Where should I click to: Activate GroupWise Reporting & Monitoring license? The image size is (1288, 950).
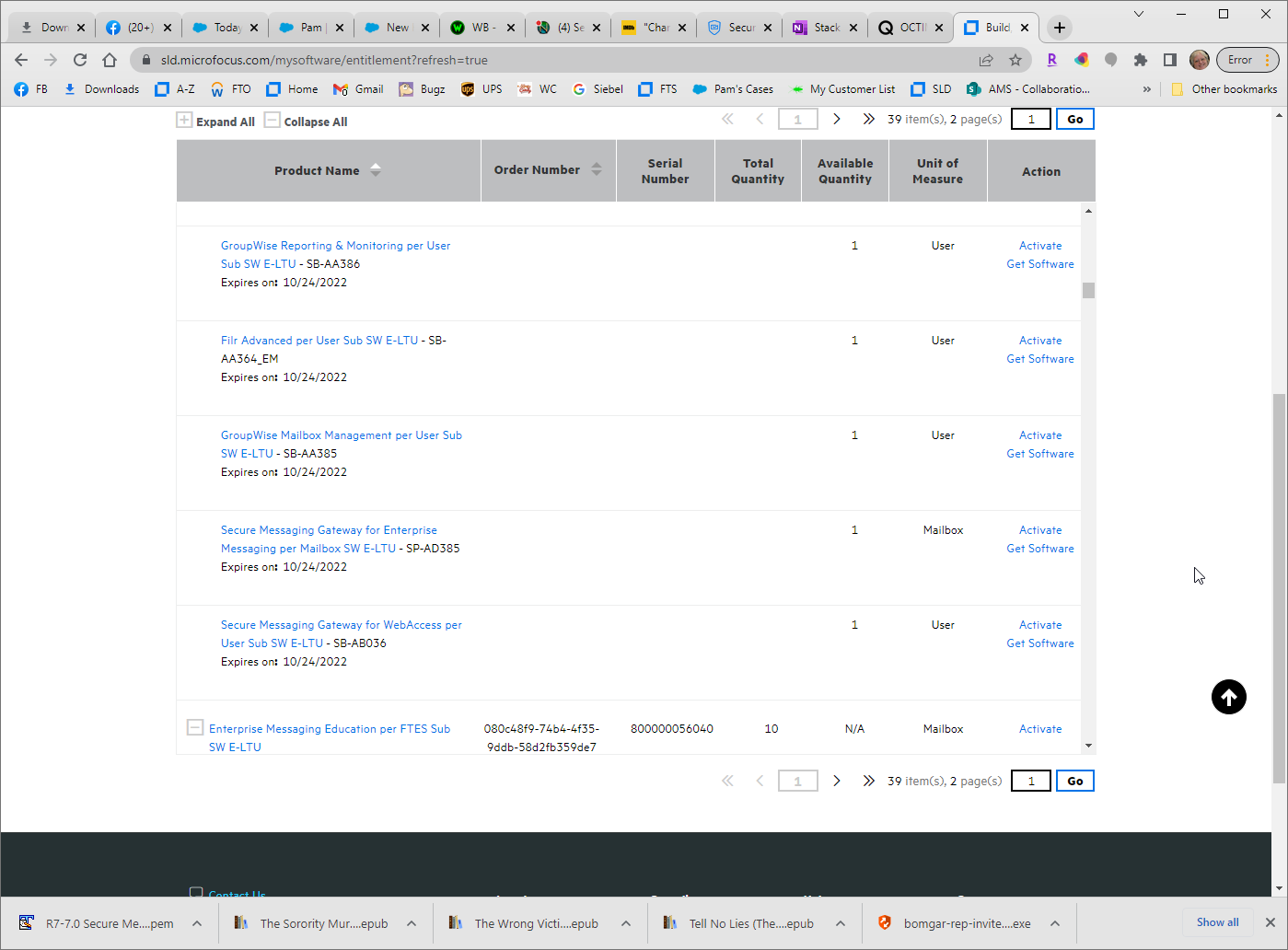(x=1040, y=246)
